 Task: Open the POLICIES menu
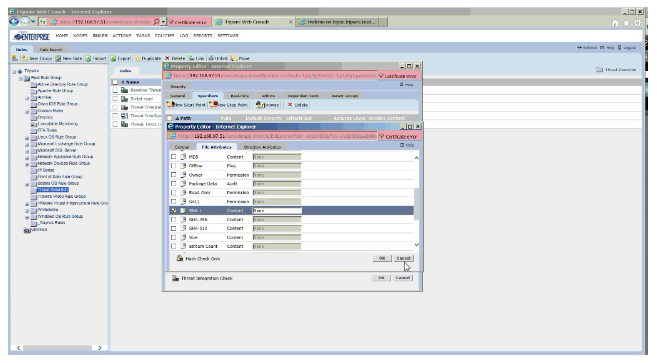(x=164, y=36)
